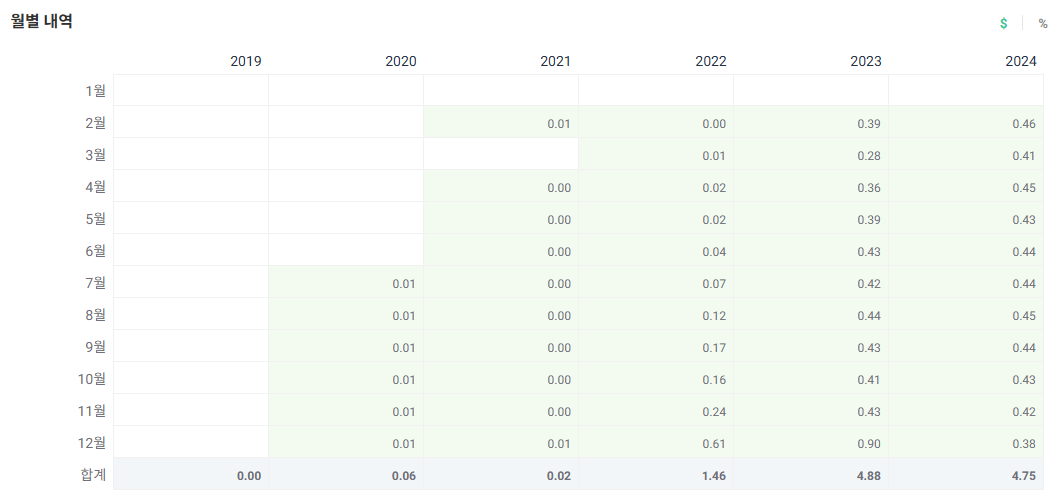Select 0.41 in 10월 2023 cell
Image resolution: width=1061 pixels, height=501 pixels.
point(869,380)
